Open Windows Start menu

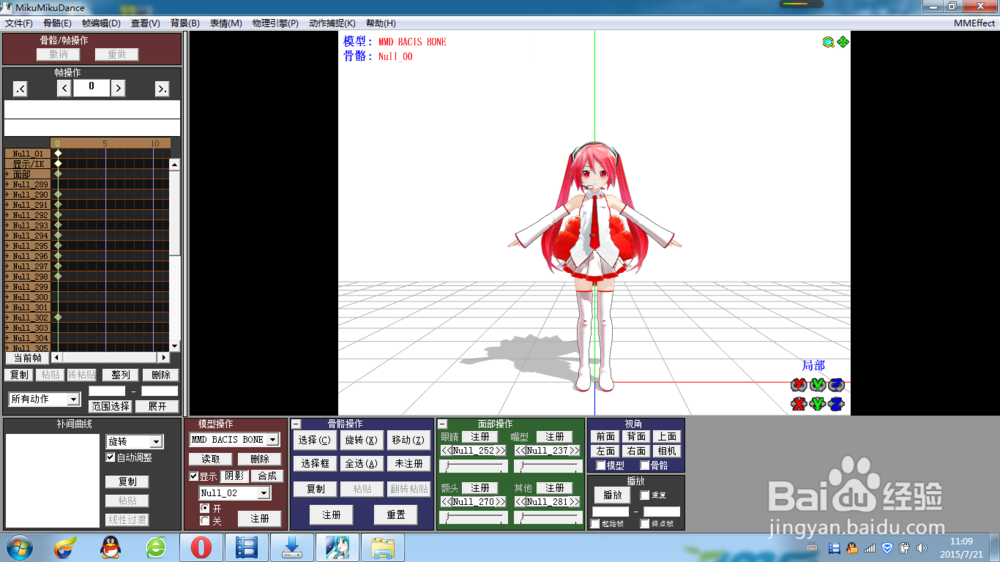[20, 548]
